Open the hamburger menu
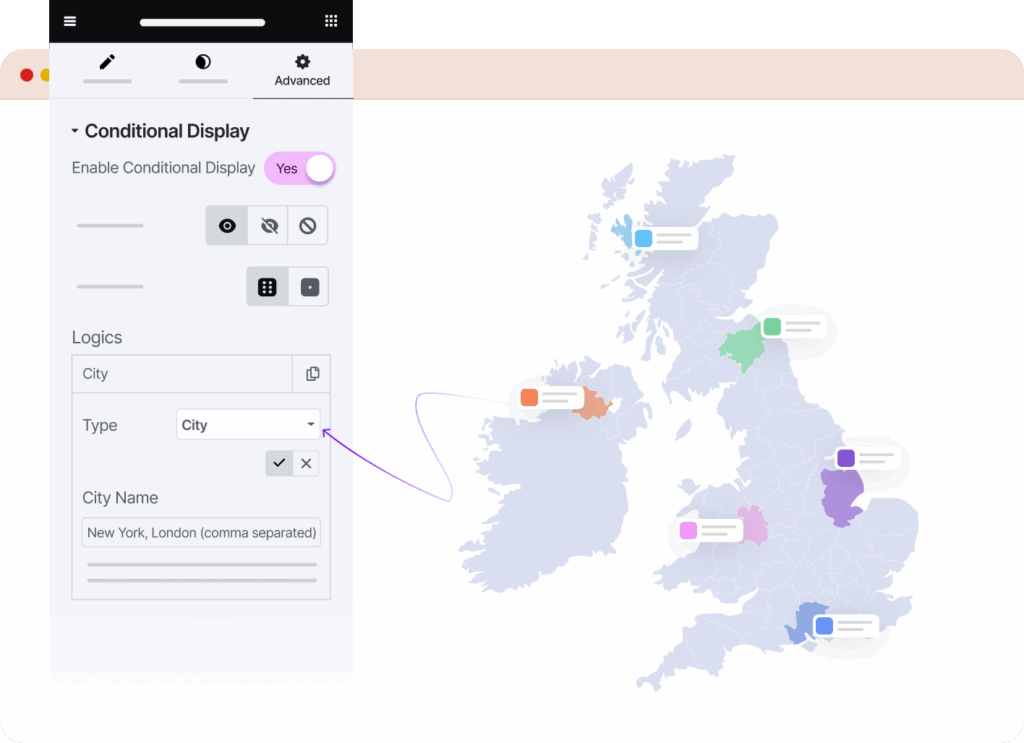The width and height of the screenshot is (1024, 743). point(69,20)
